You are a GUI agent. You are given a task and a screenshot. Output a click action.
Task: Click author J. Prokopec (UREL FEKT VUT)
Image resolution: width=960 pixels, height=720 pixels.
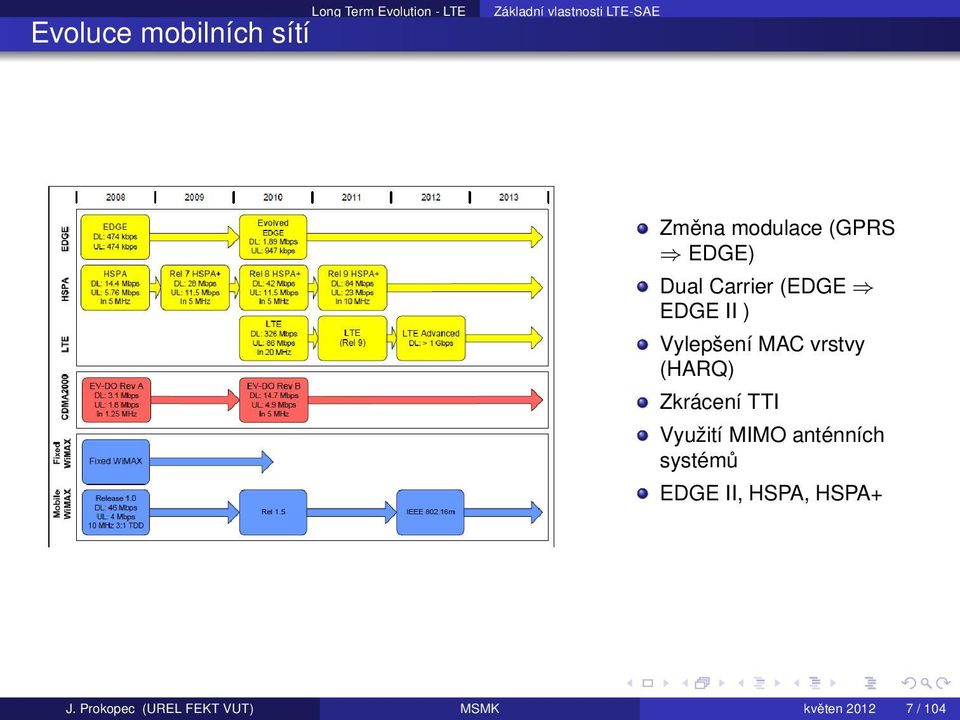(x=159, y=708)
